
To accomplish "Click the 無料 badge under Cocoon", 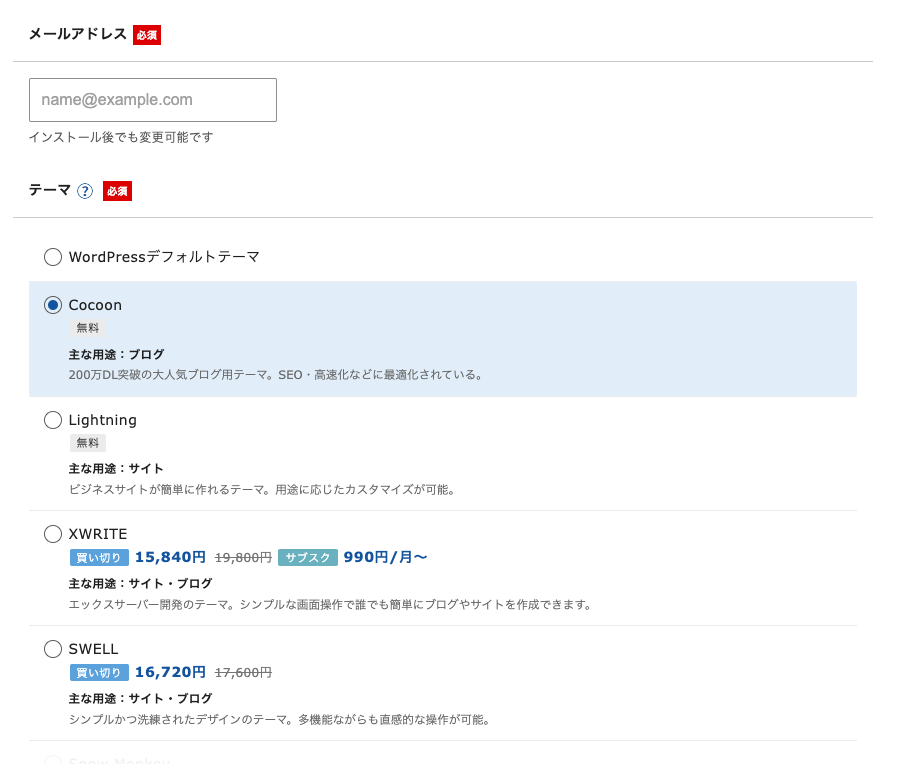I will click(x=88, y=328).
